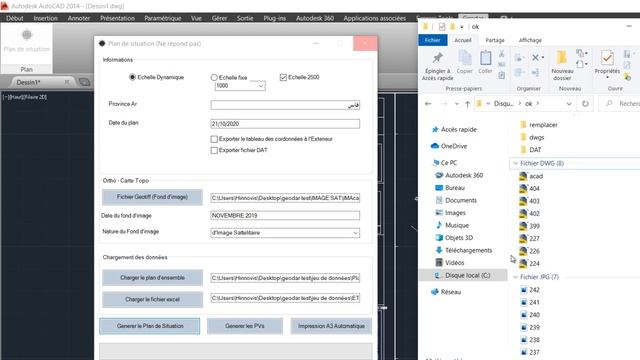Click the Province Ar input field

285,105
